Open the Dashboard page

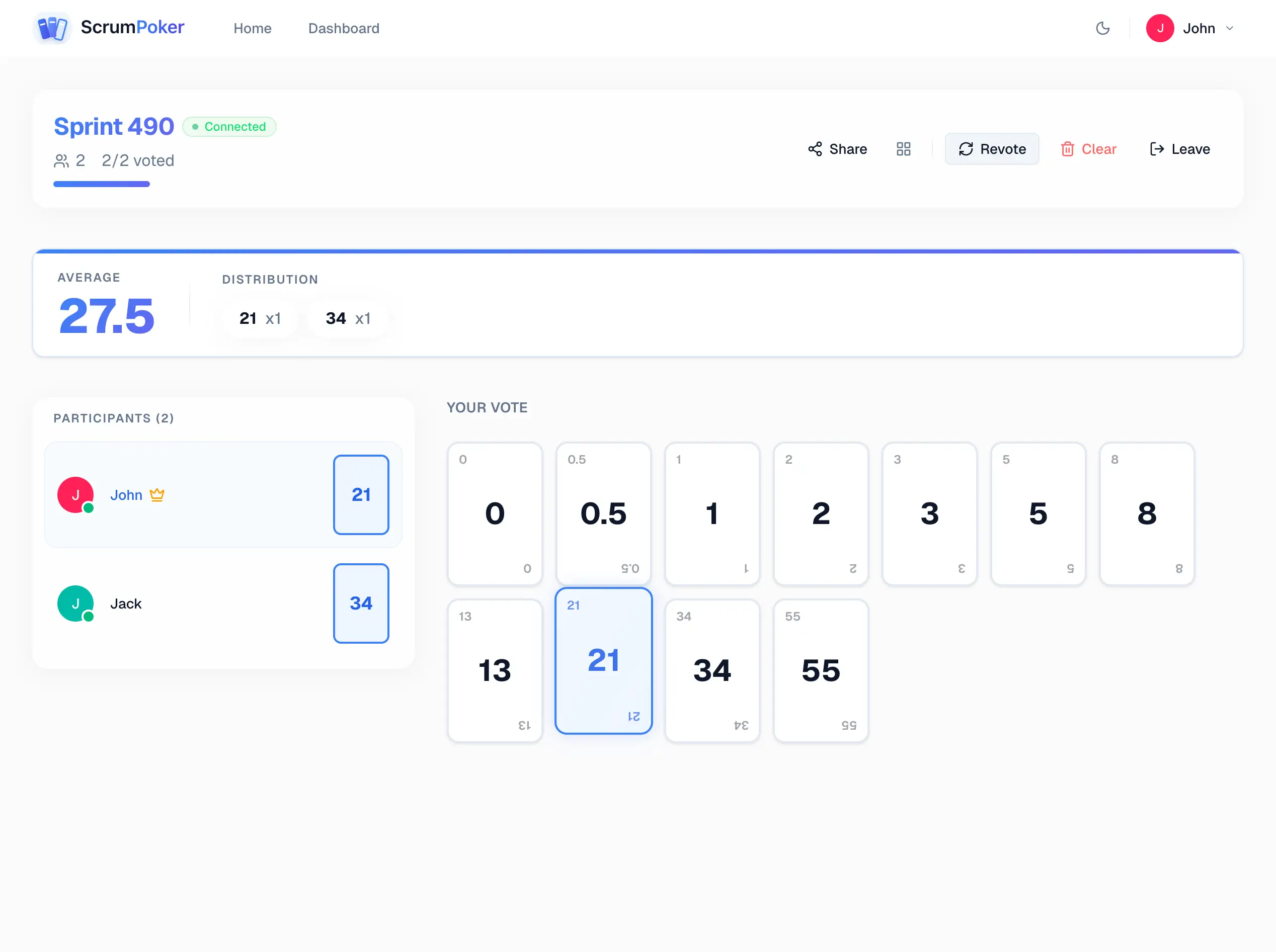tap(343, 28)
